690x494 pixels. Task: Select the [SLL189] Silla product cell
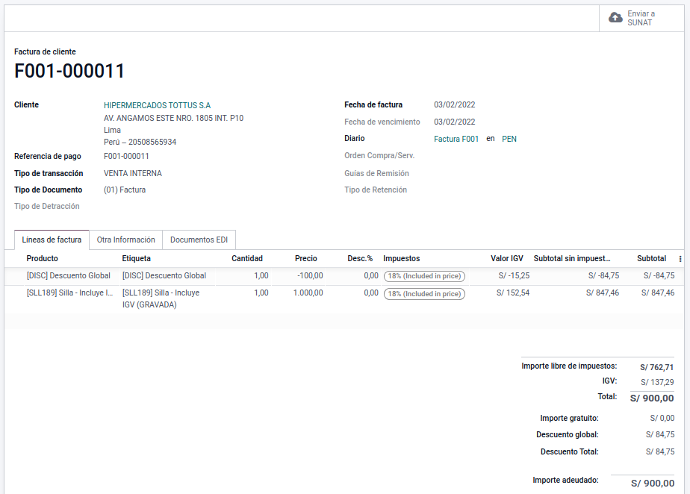[x=69, y=293]
